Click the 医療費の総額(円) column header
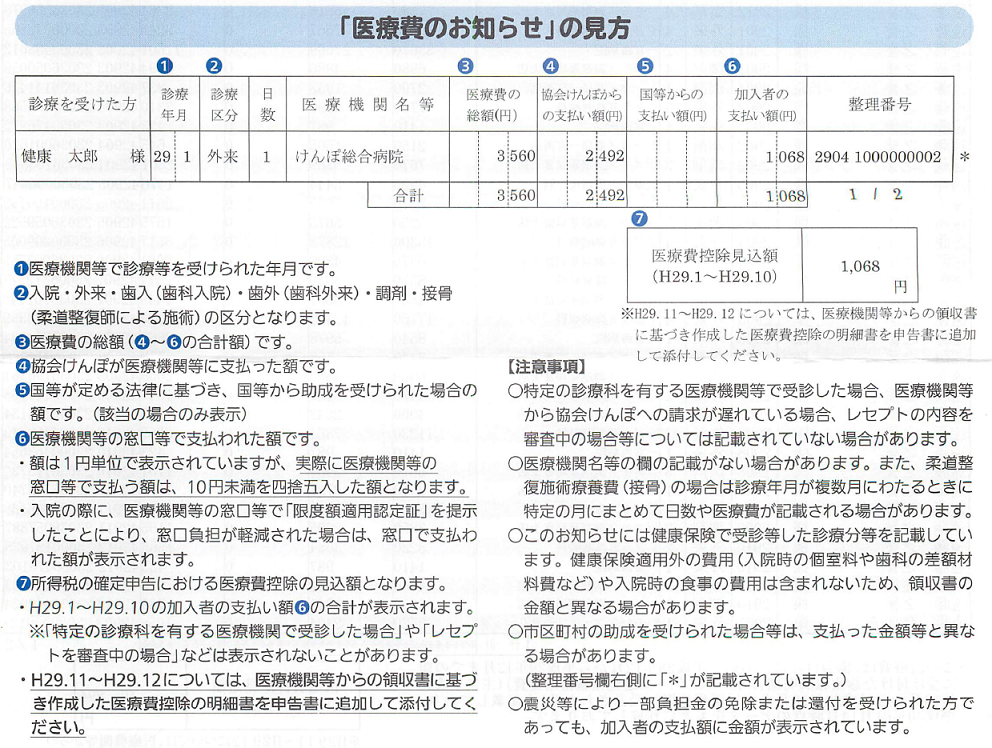This screenshot has width=992, height=748. click(x=493, y=104)
